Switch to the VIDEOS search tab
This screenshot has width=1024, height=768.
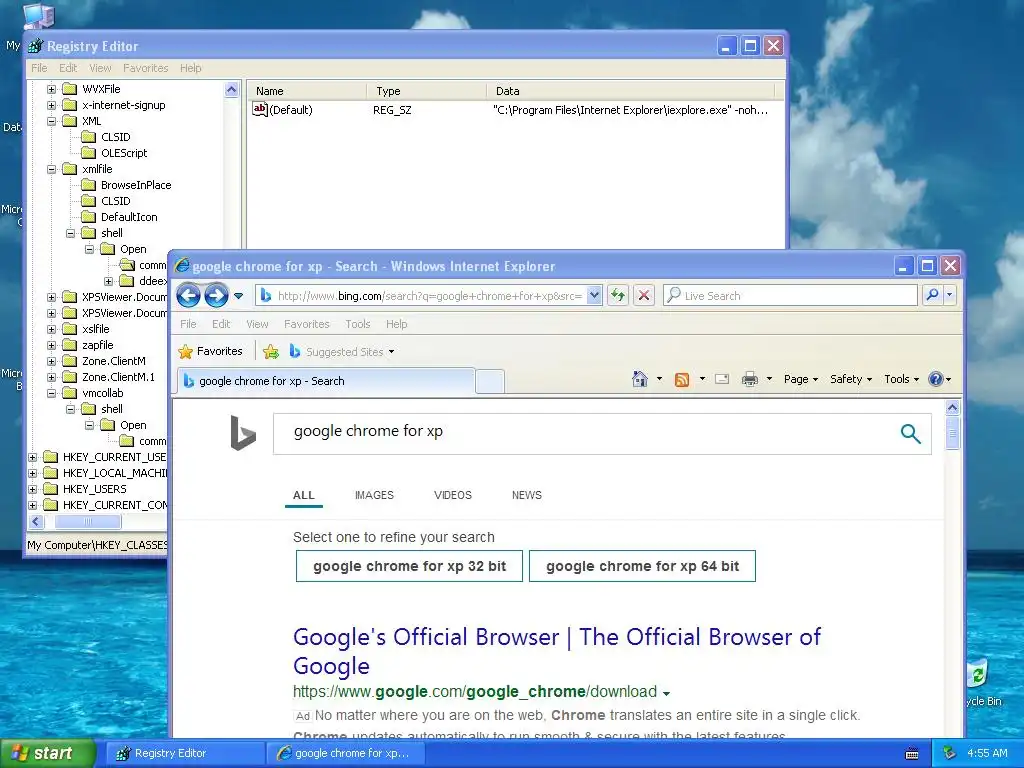pos(453,495)
